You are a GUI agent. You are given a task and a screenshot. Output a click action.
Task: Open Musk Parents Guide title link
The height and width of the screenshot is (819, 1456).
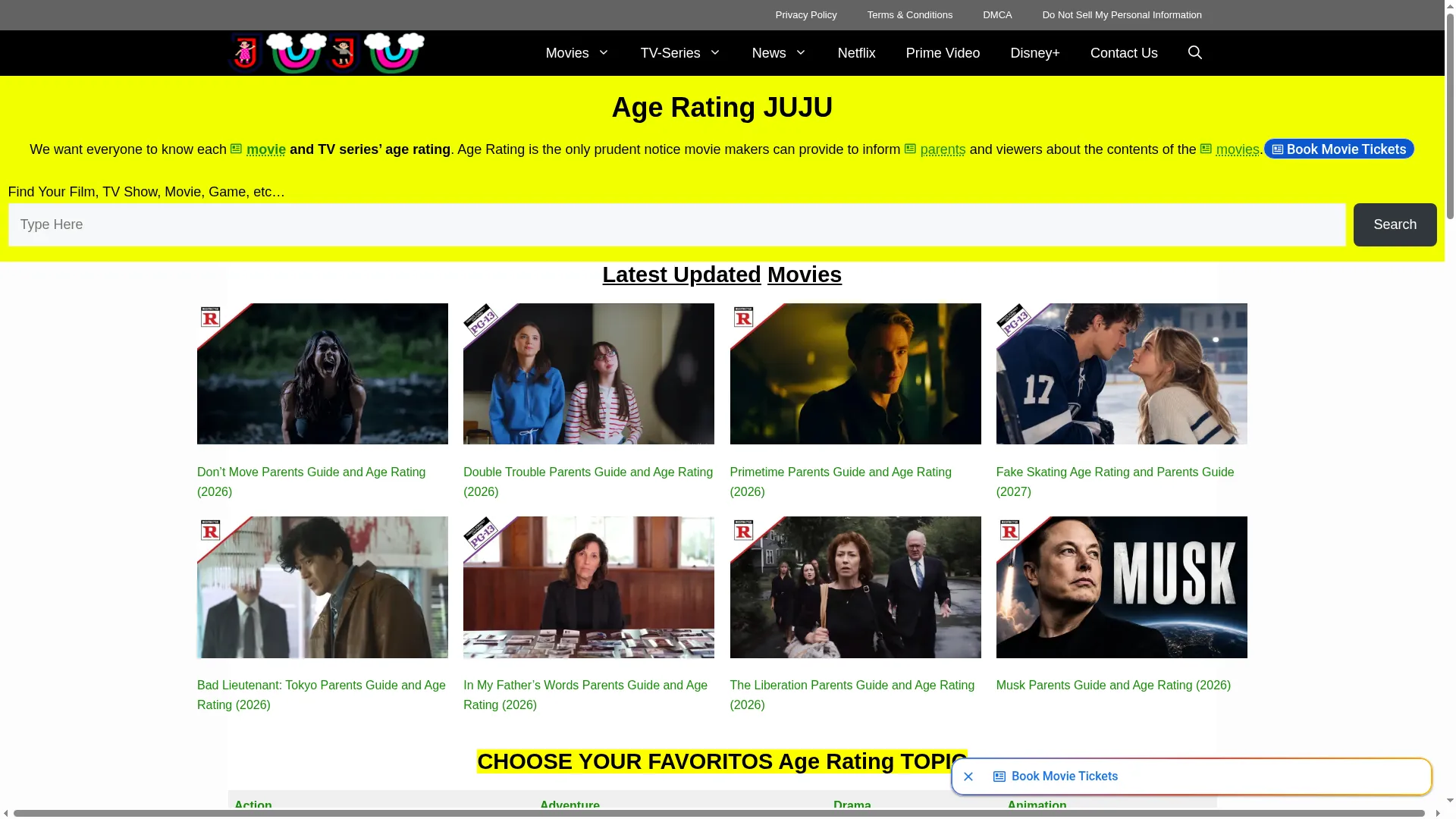pos(1113,686)
